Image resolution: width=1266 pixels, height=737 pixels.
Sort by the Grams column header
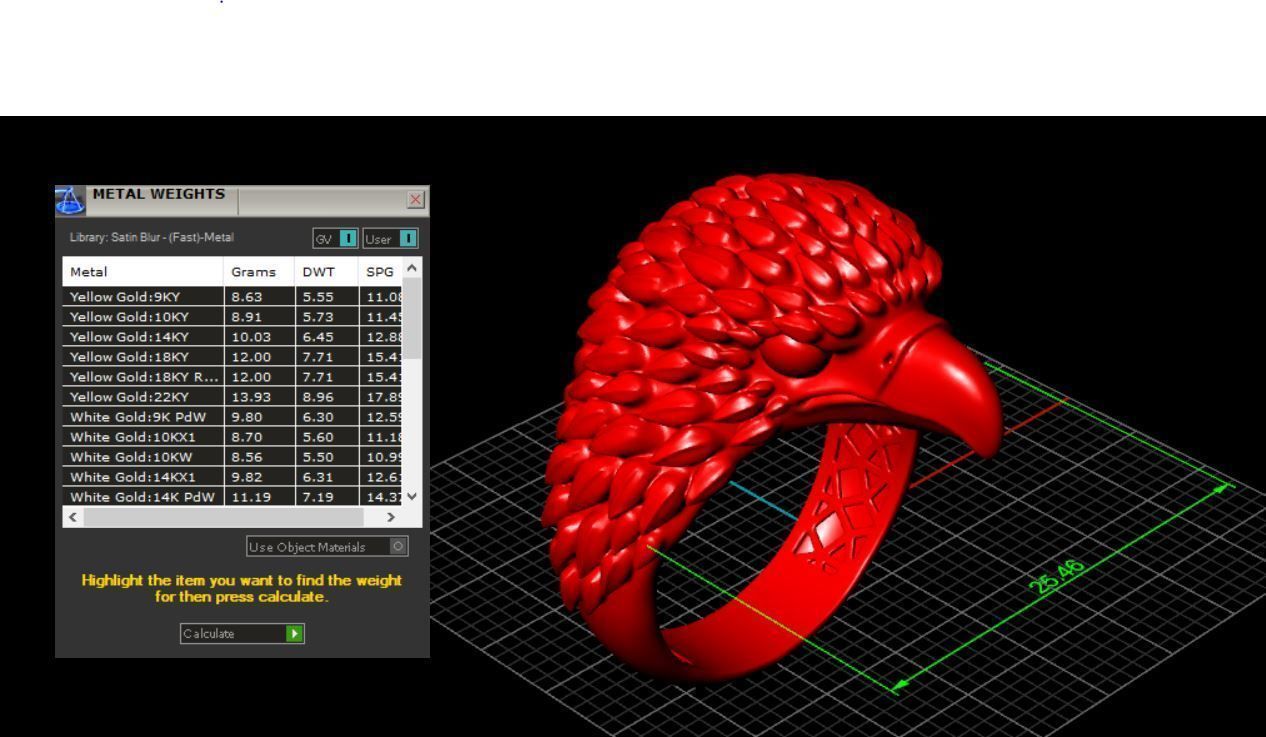click(x=259, y=272)
